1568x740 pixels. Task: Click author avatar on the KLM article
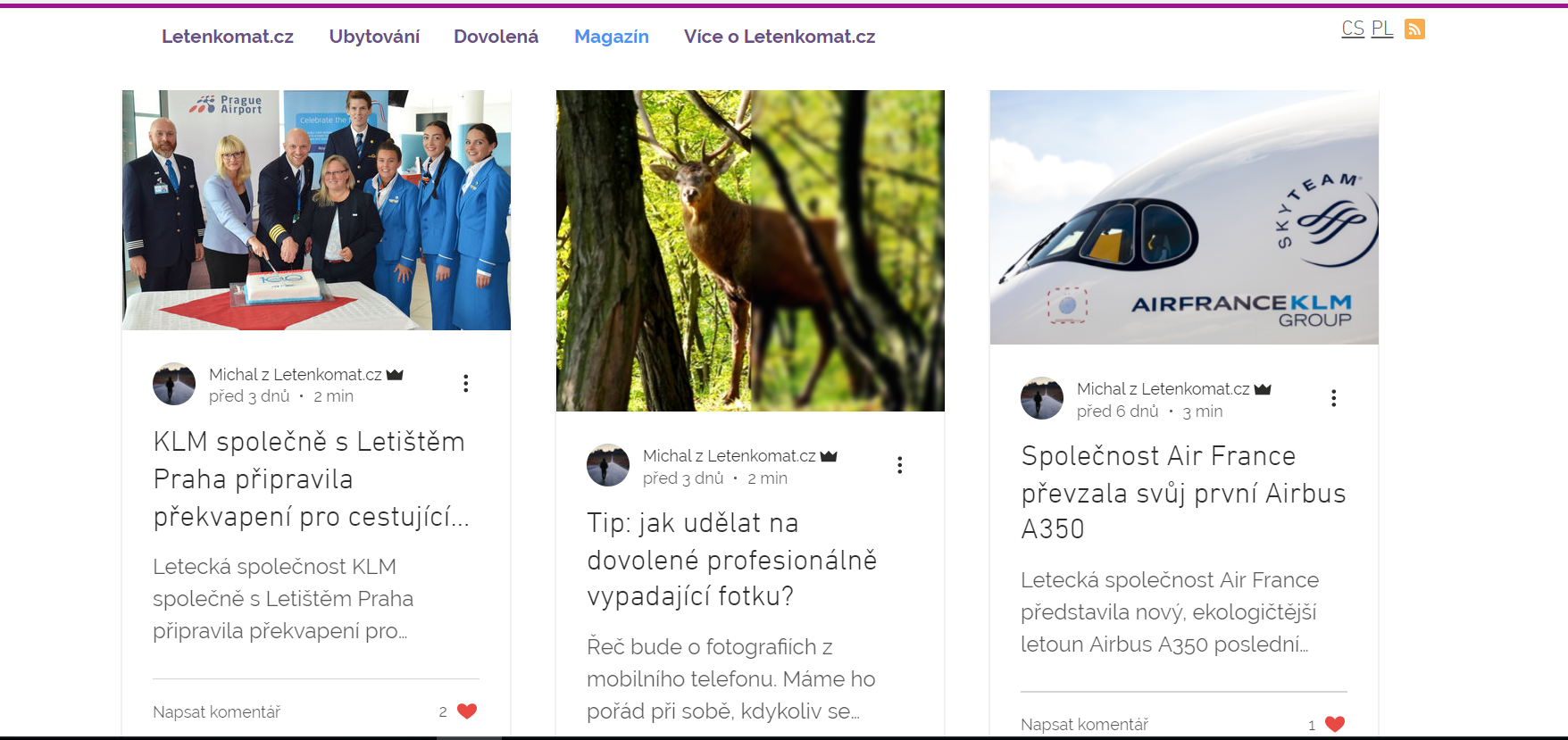click(174, 384)
